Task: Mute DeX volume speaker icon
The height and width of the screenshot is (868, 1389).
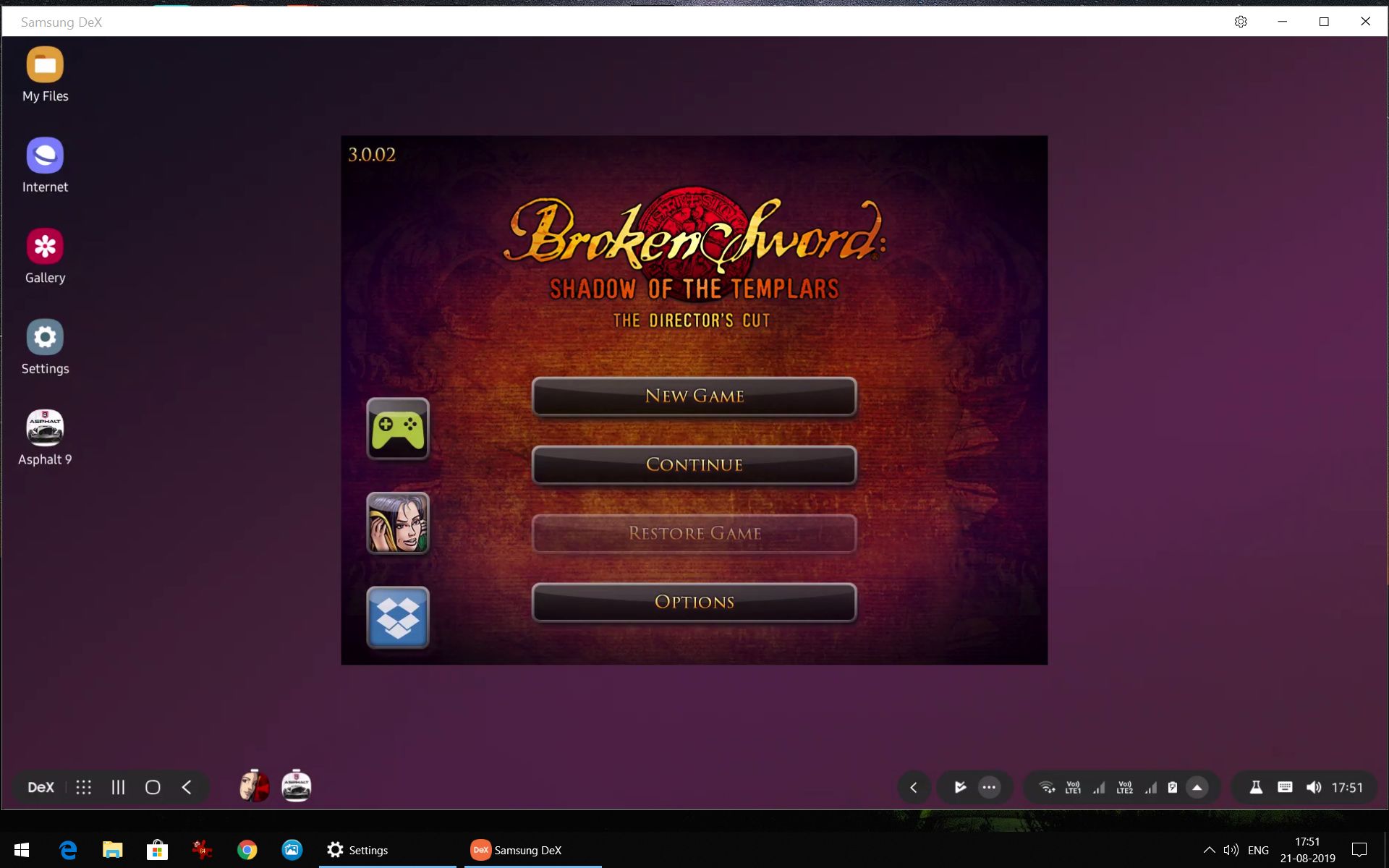Action: (1314, 787)
